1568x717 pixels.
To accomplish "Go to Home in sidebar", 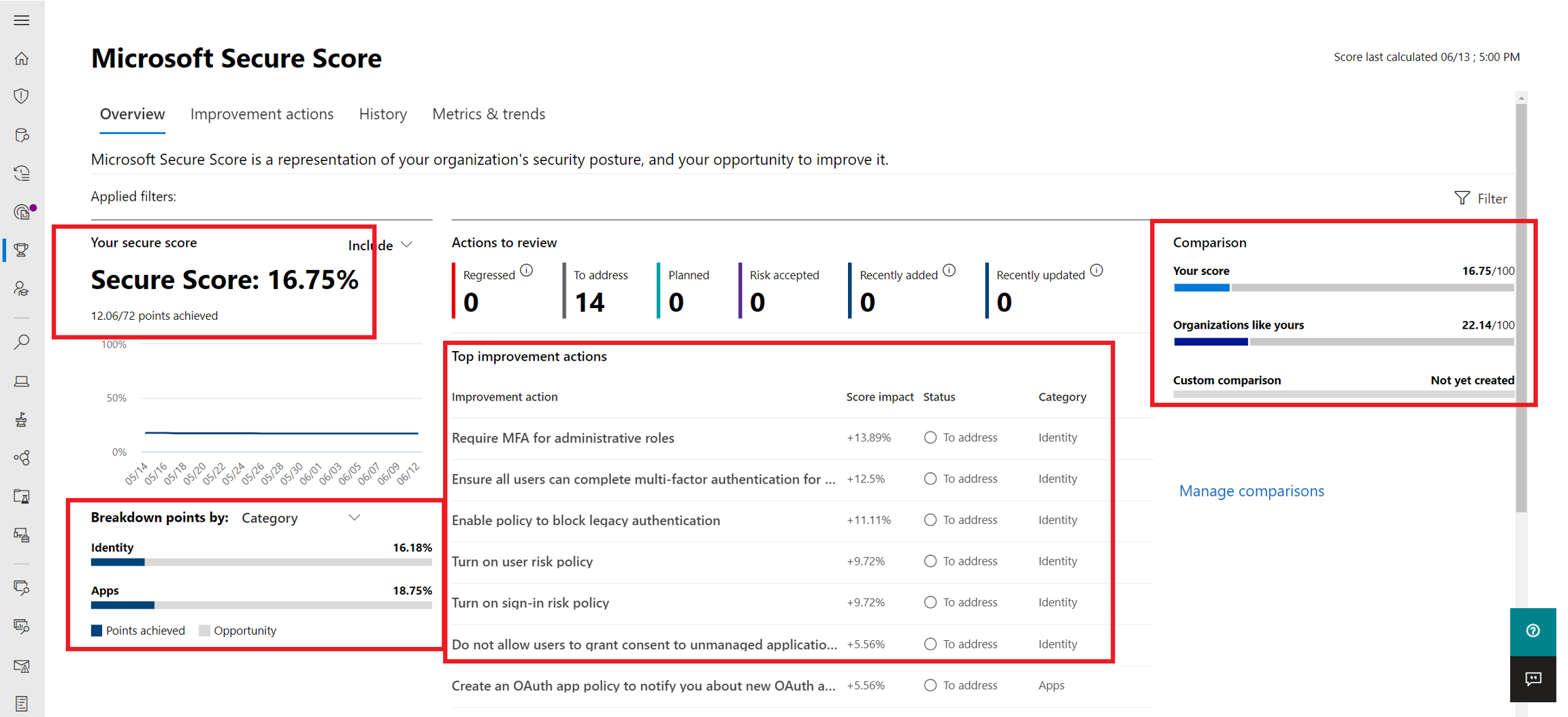I will tap(22, 59).
